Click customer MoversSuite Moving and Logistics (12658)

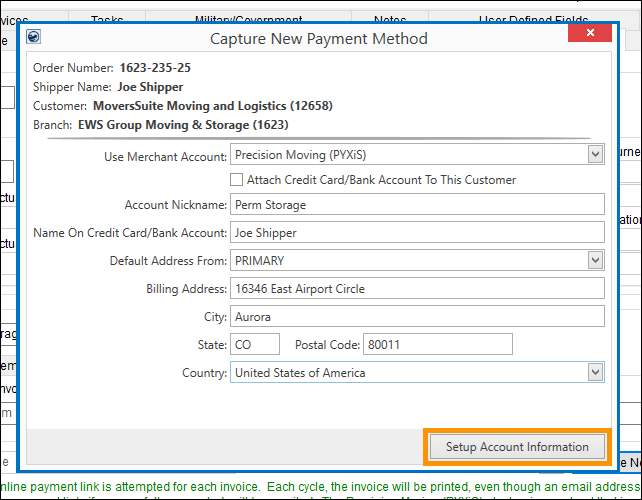pos(213,106)
